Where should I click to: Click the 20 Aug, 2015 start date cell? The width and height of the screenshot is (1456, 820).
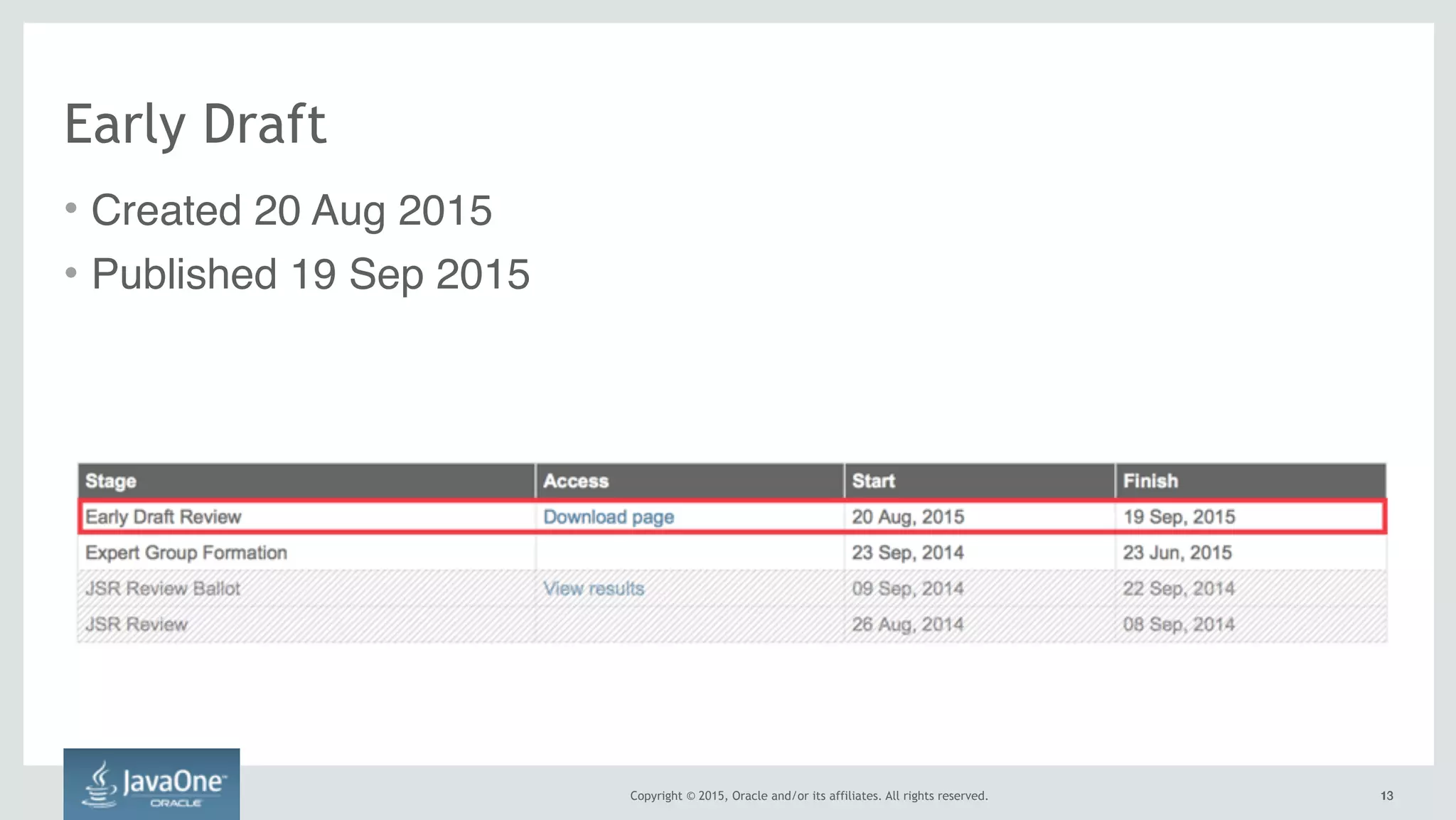click(x=907, y=517)
